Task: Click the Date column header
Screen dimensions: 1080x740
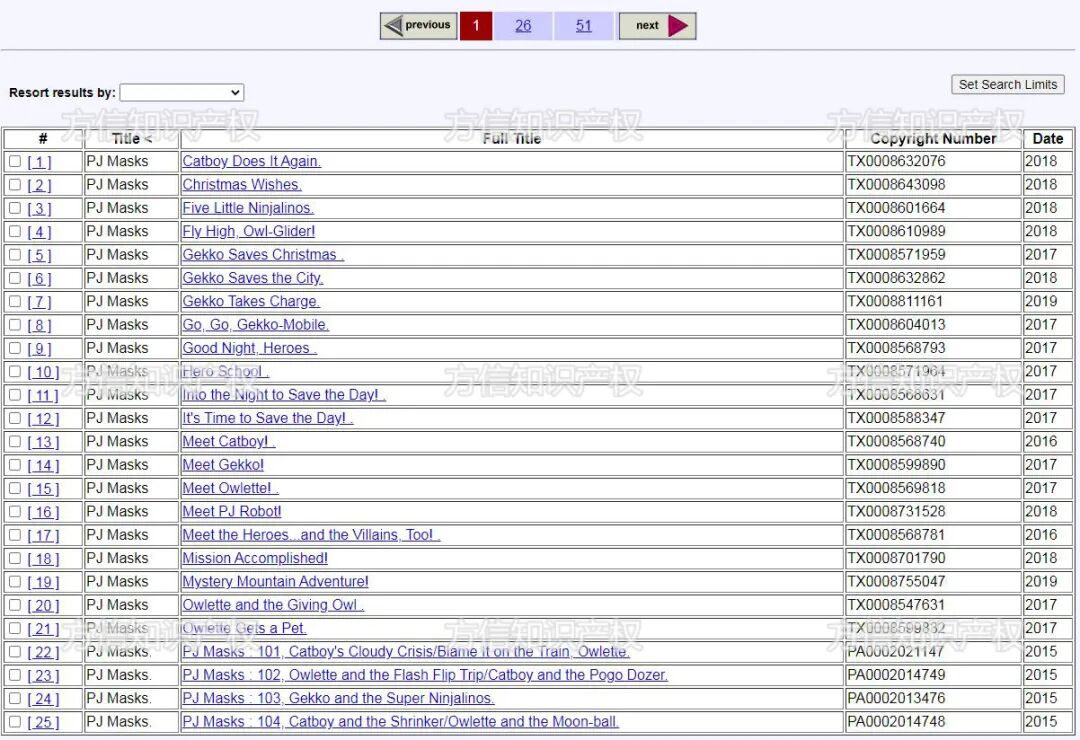Action: (x=1048, y=138)
